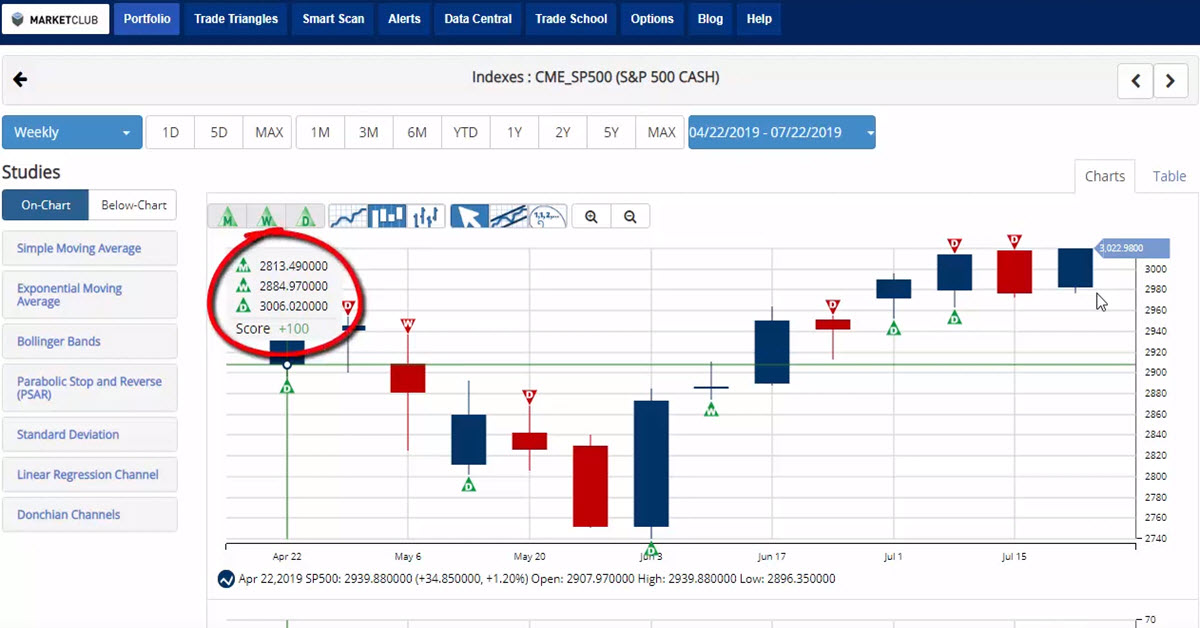1200x628 pixels.
Task: Switch to the line chart view icon
Action: pyautogui.click(x=350, y=215)
